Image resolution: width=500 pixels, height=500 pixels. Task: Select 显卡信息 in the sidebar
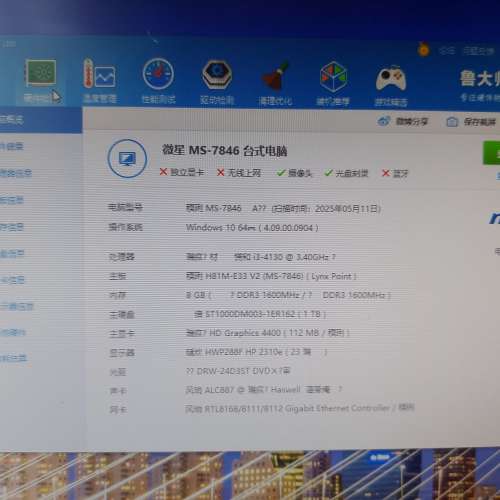pos(12,280)
